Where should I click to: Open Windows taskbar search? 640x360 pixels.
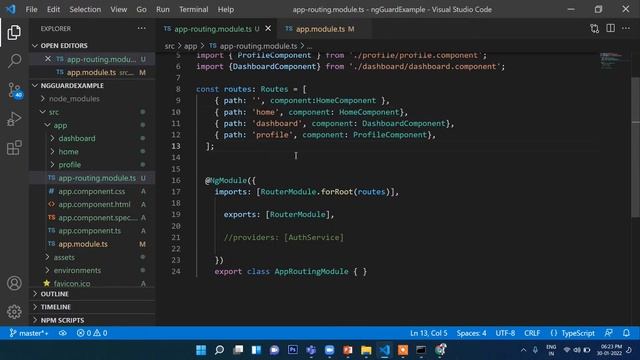pos(219,350)
